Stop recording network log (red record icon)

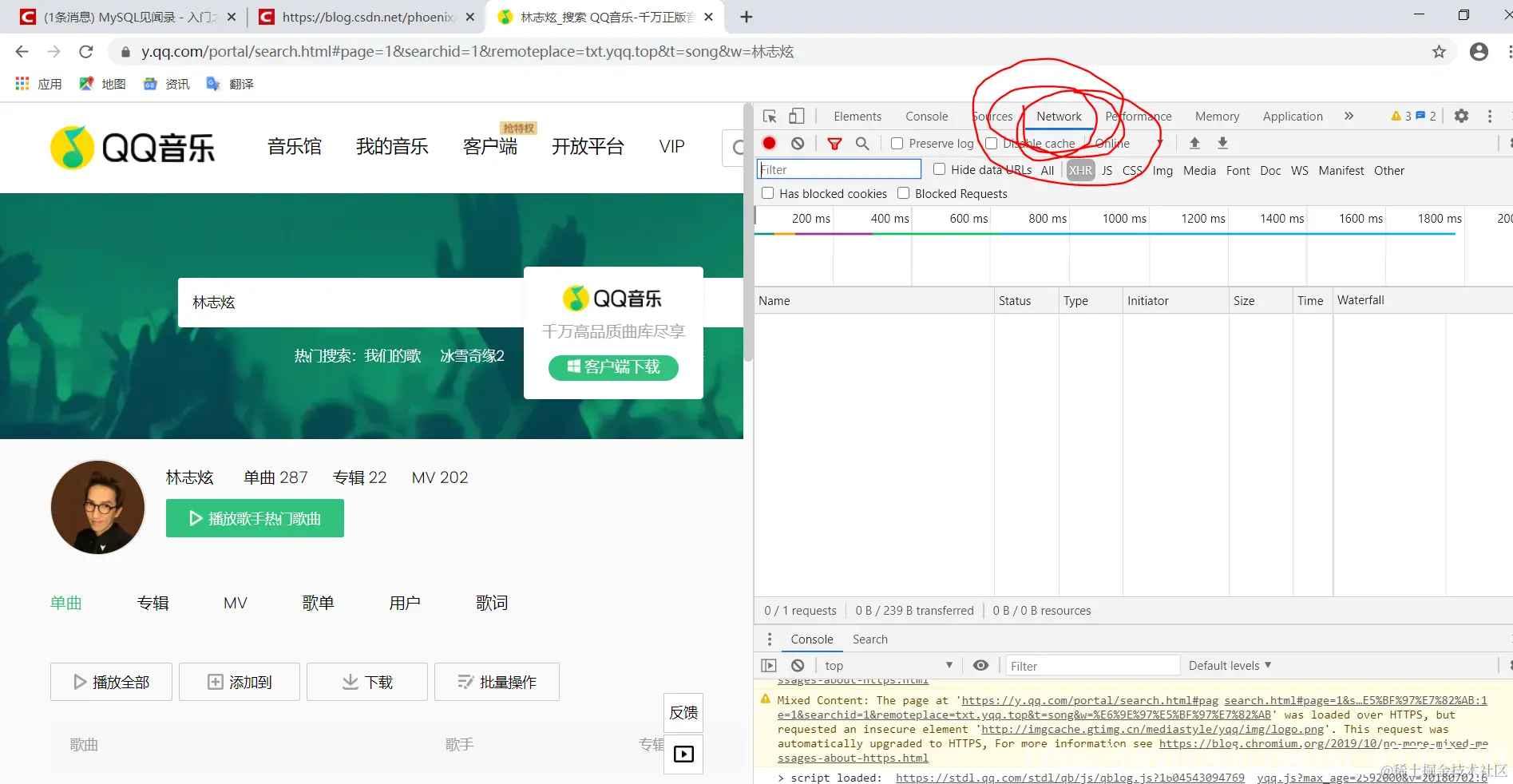[x=769, y=143]
